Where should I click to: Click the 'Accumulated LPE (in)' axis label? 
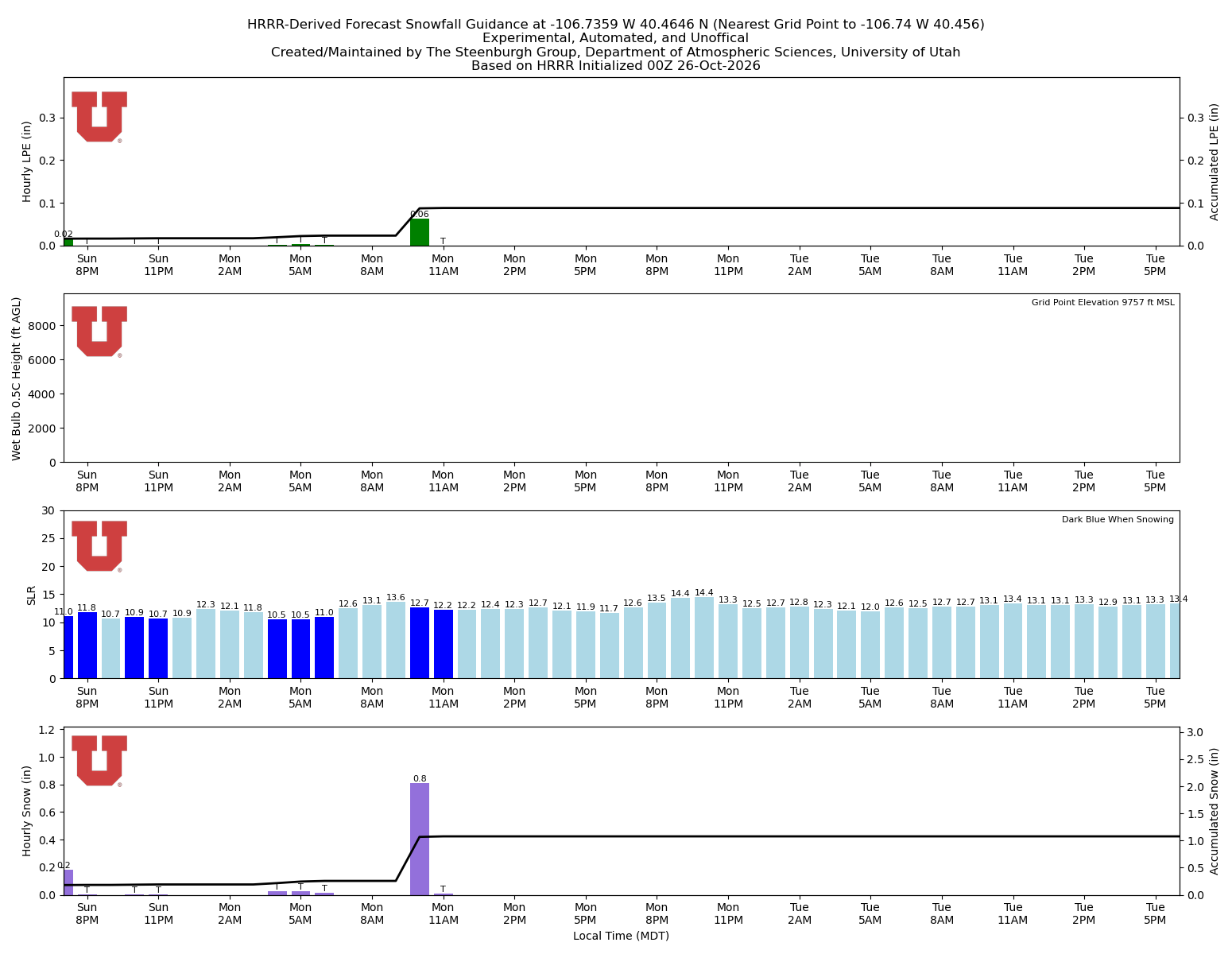click(x=1215, y=161)
